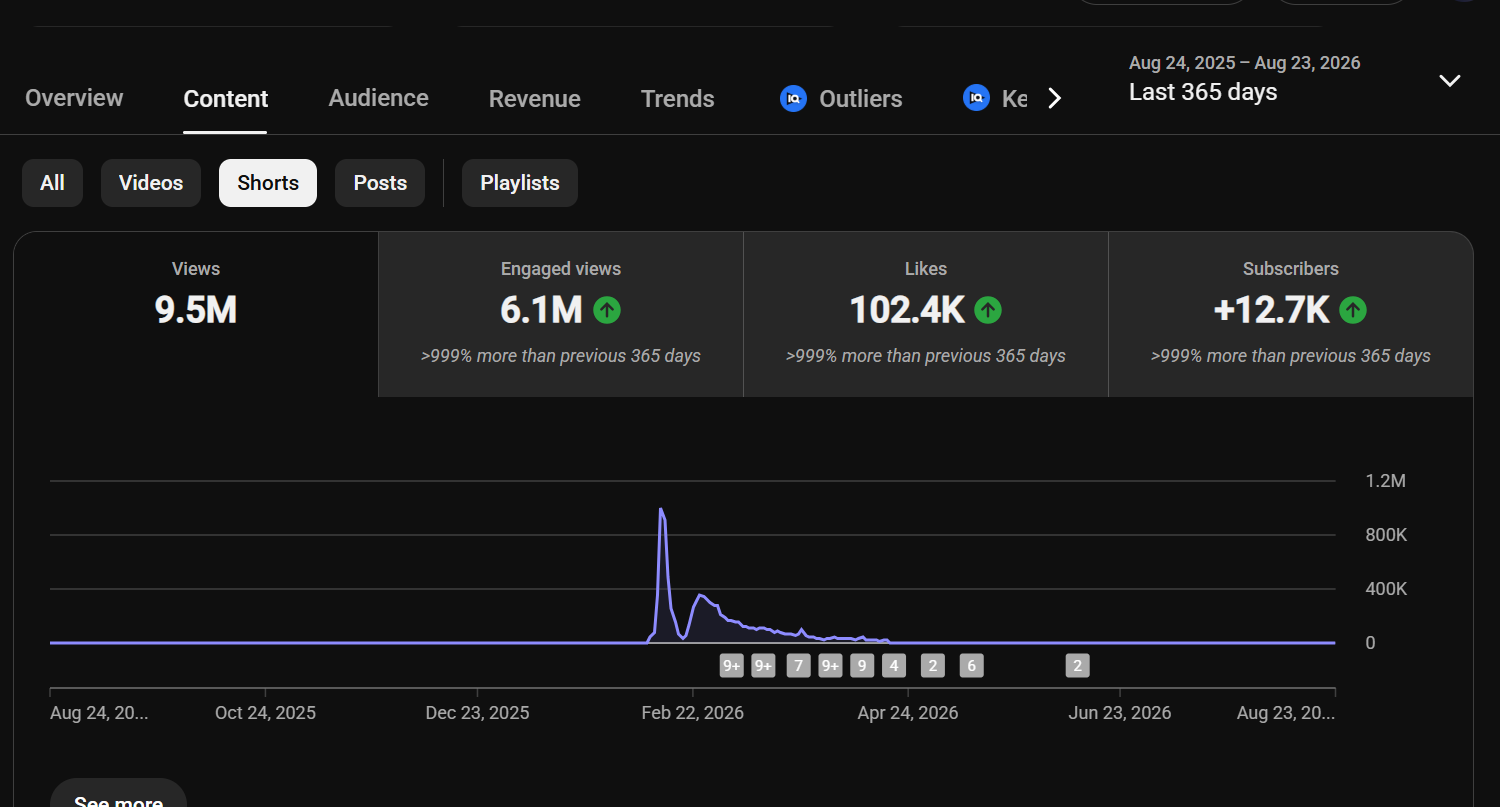Screen dimensions: 1500x807
Task: Click the blue icon beside the truncated Ke tab
Action: pyautogui.click(x=976, y=98)
